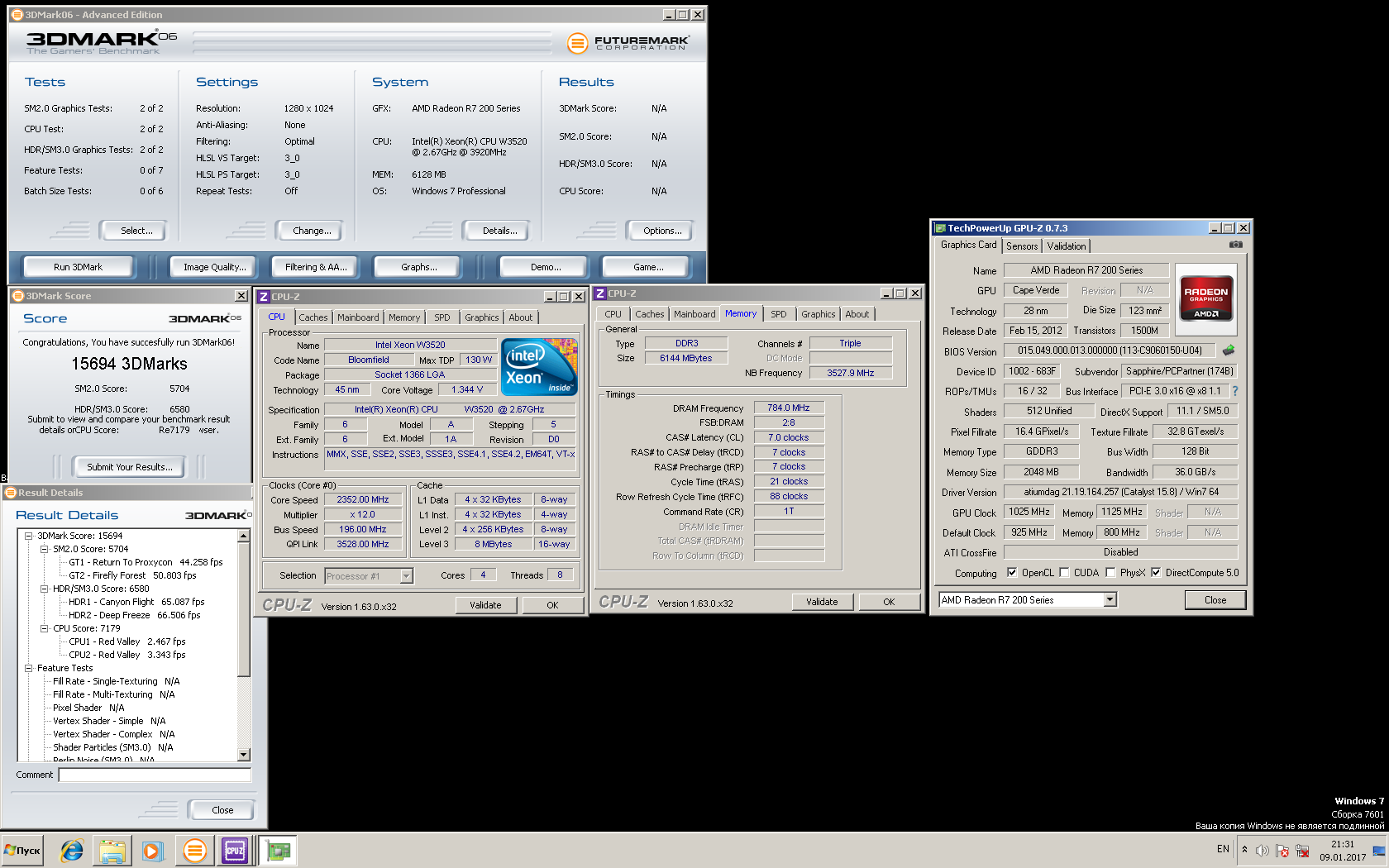This screenshot has height=868, width=1389.
Task: Switch to Sensors tab in GPU-Z
Action: (1022, 246)
